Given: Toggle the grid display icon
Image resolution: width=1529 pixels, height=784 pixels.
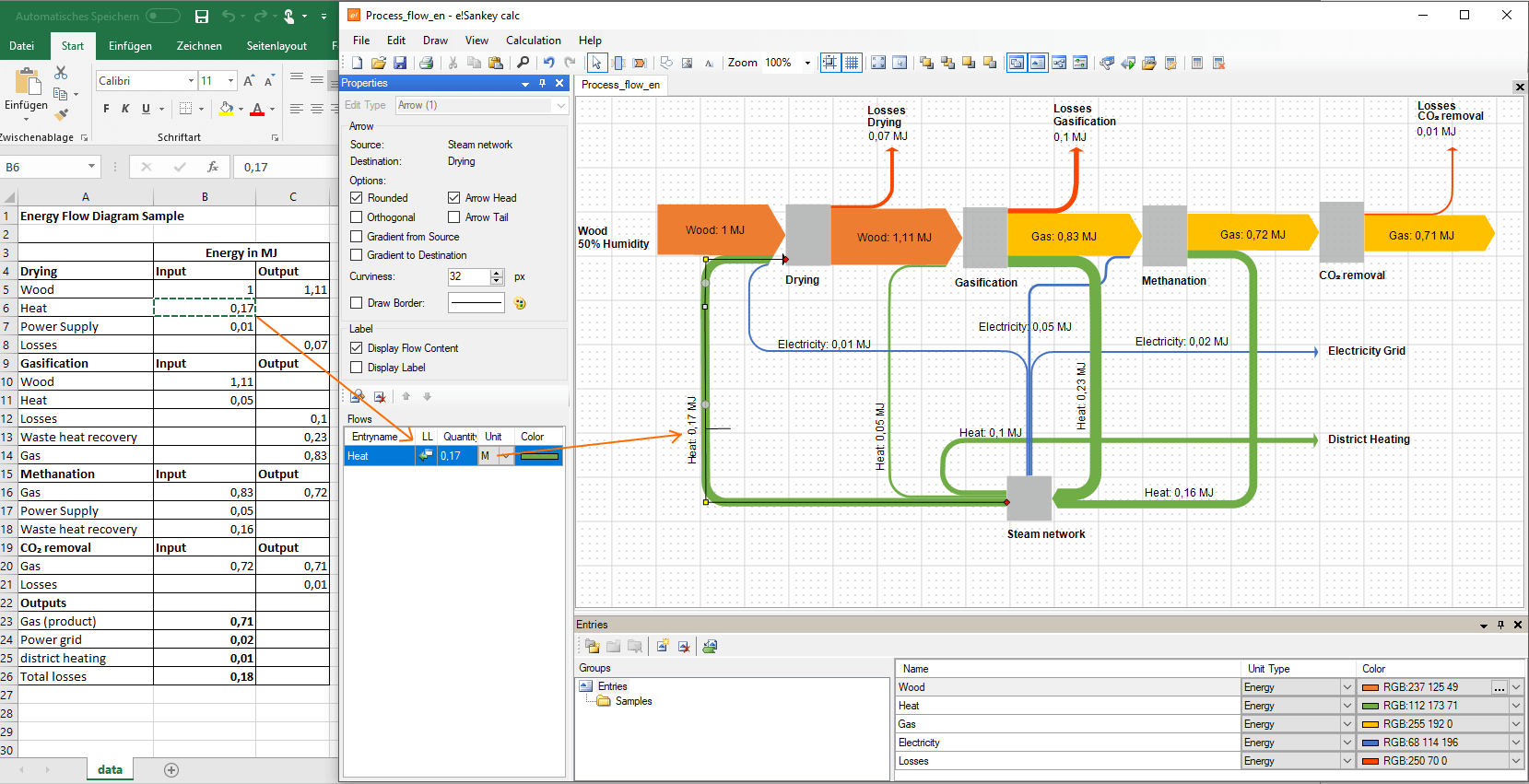Looking at the screenshot, I should click(x=852, y=63).
